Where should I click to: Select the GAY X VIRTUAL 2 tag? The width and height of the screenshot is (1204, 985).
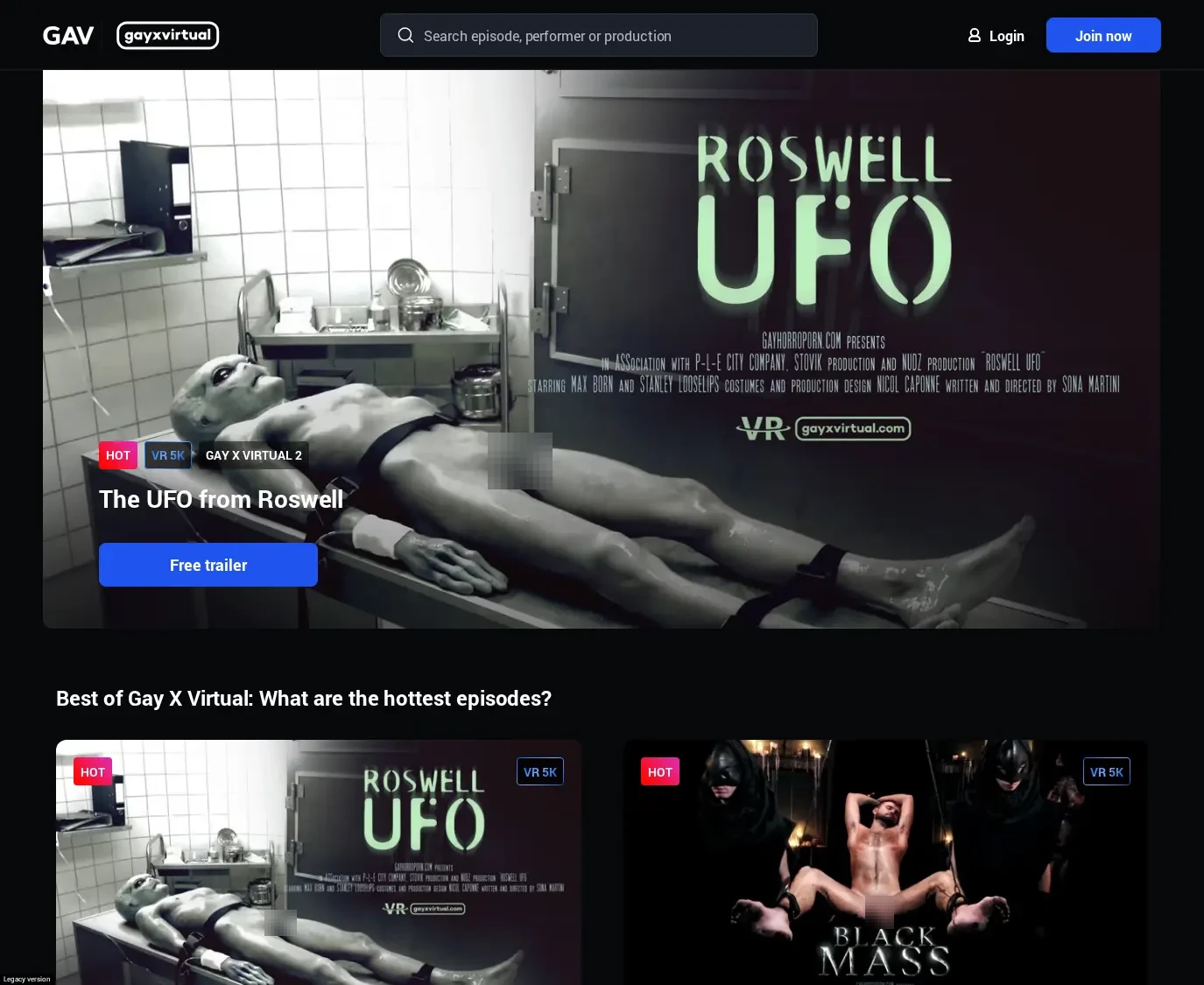point(254,455)
